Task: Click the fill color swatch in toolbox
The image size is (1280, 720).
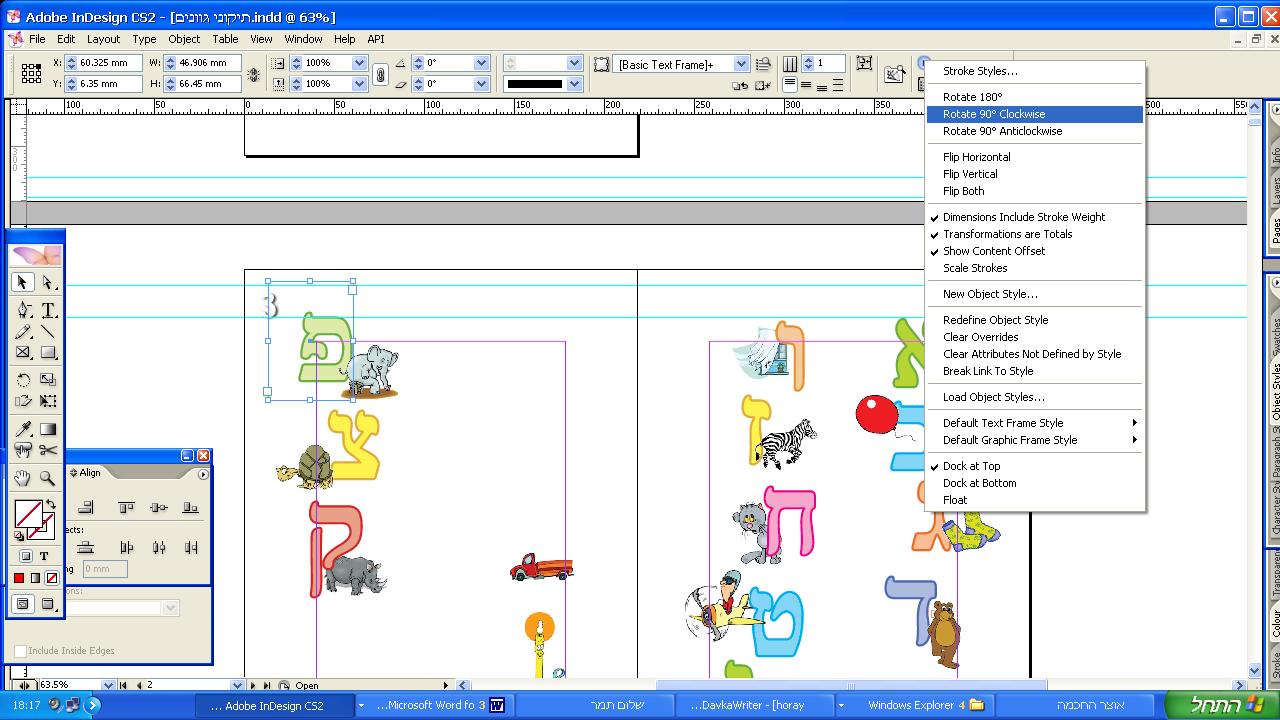Action: [27, 513]
